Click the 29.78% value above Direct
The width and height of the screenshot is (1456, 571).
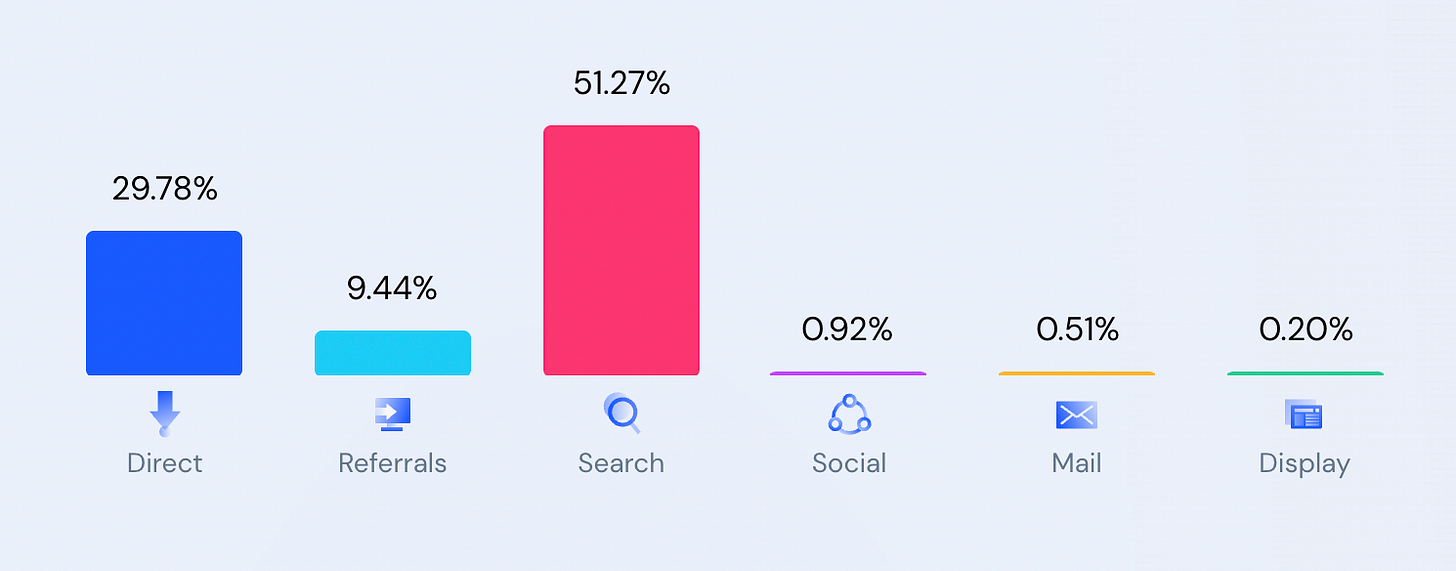[x=165, y=188]
